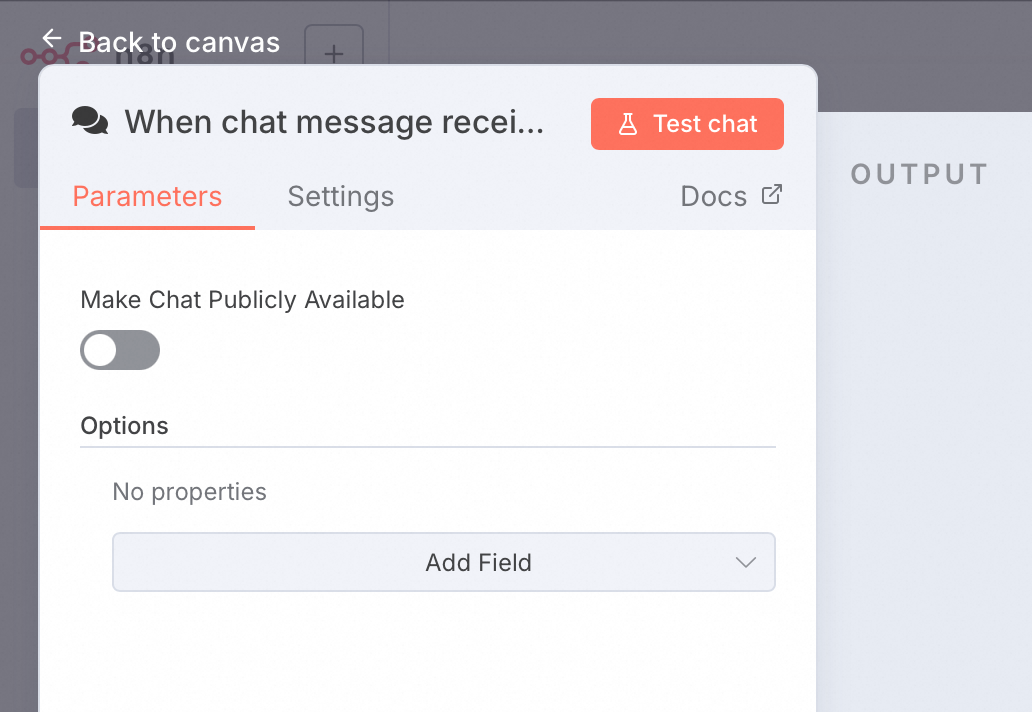Switch to the Settings tab

pos(340,196)
